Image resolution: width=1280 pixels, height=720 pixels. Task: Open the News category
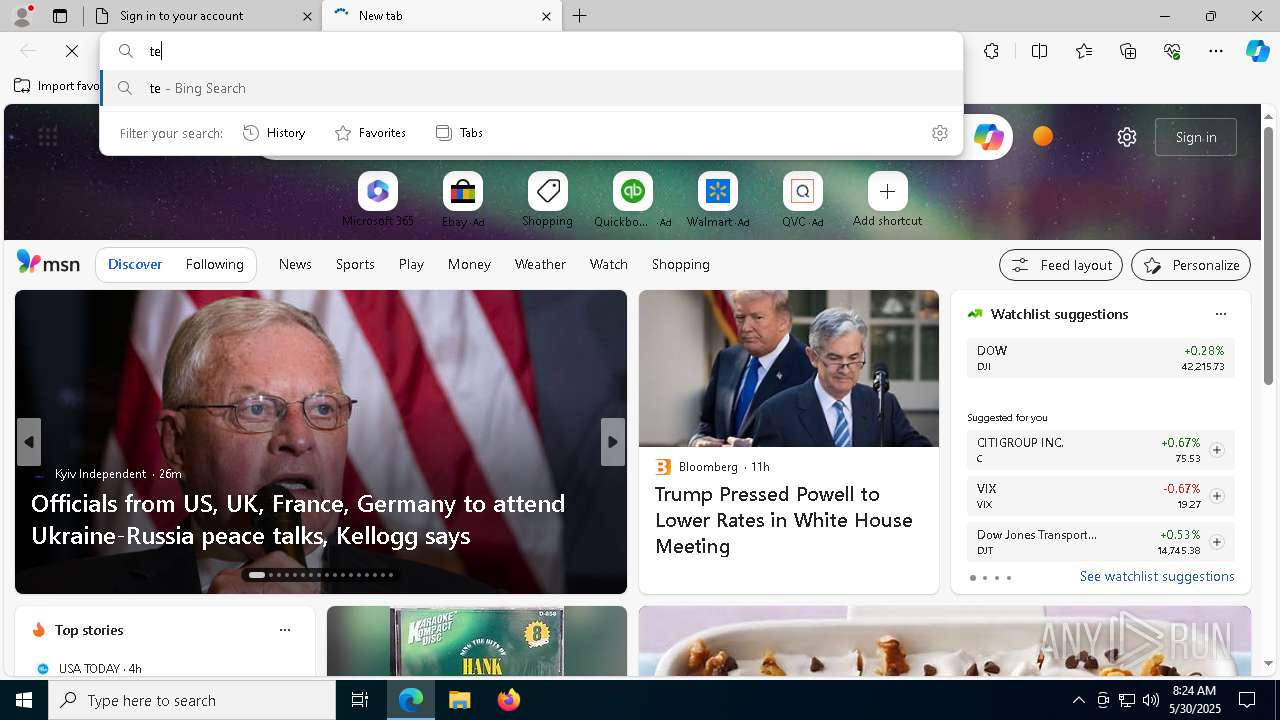pyautogui.click(x=295, y=264)
